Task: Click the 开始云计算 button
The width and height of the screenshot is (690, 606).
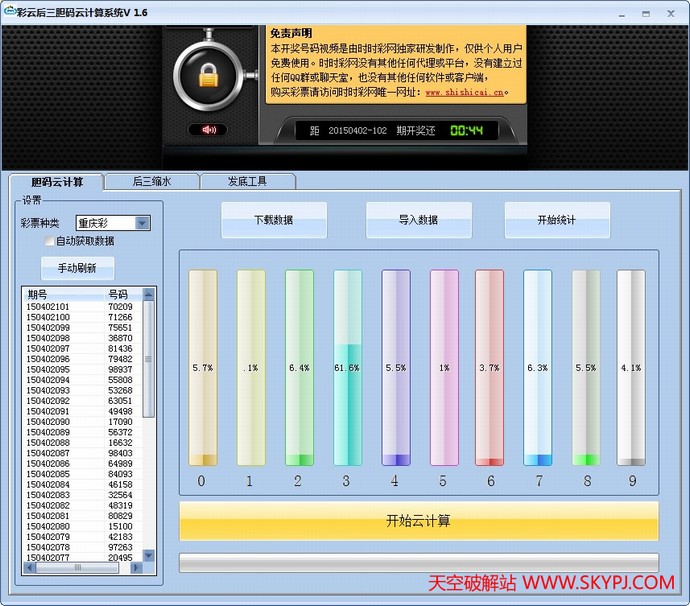Action: 418,521
